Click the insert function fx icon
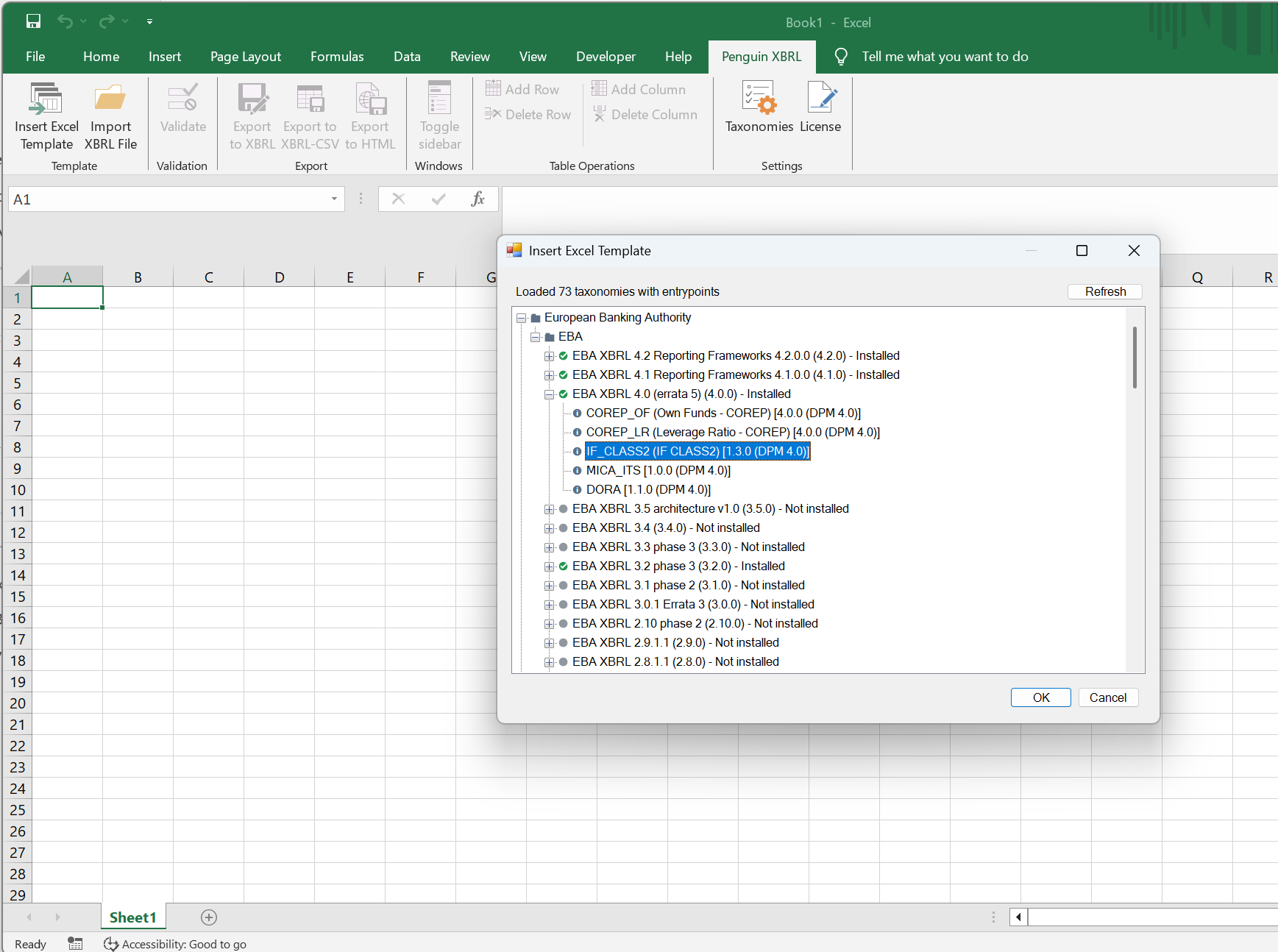The image size is (1278, 952). pyautogui.click(x=478, y=199)
